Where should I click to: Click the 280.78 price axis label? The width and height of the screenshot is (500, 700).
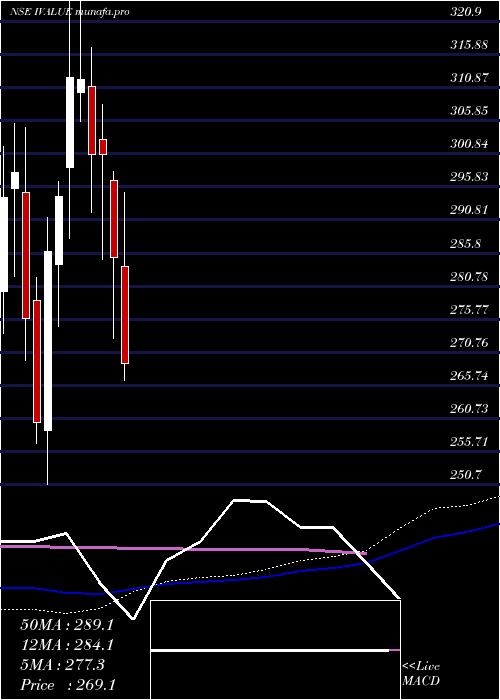(469, 277)
